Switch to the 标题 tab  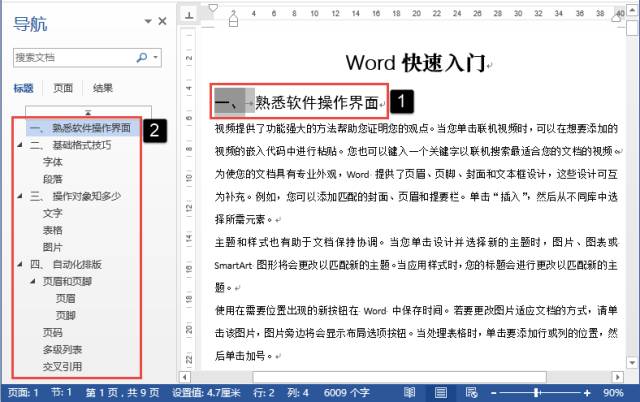(23, 88)
